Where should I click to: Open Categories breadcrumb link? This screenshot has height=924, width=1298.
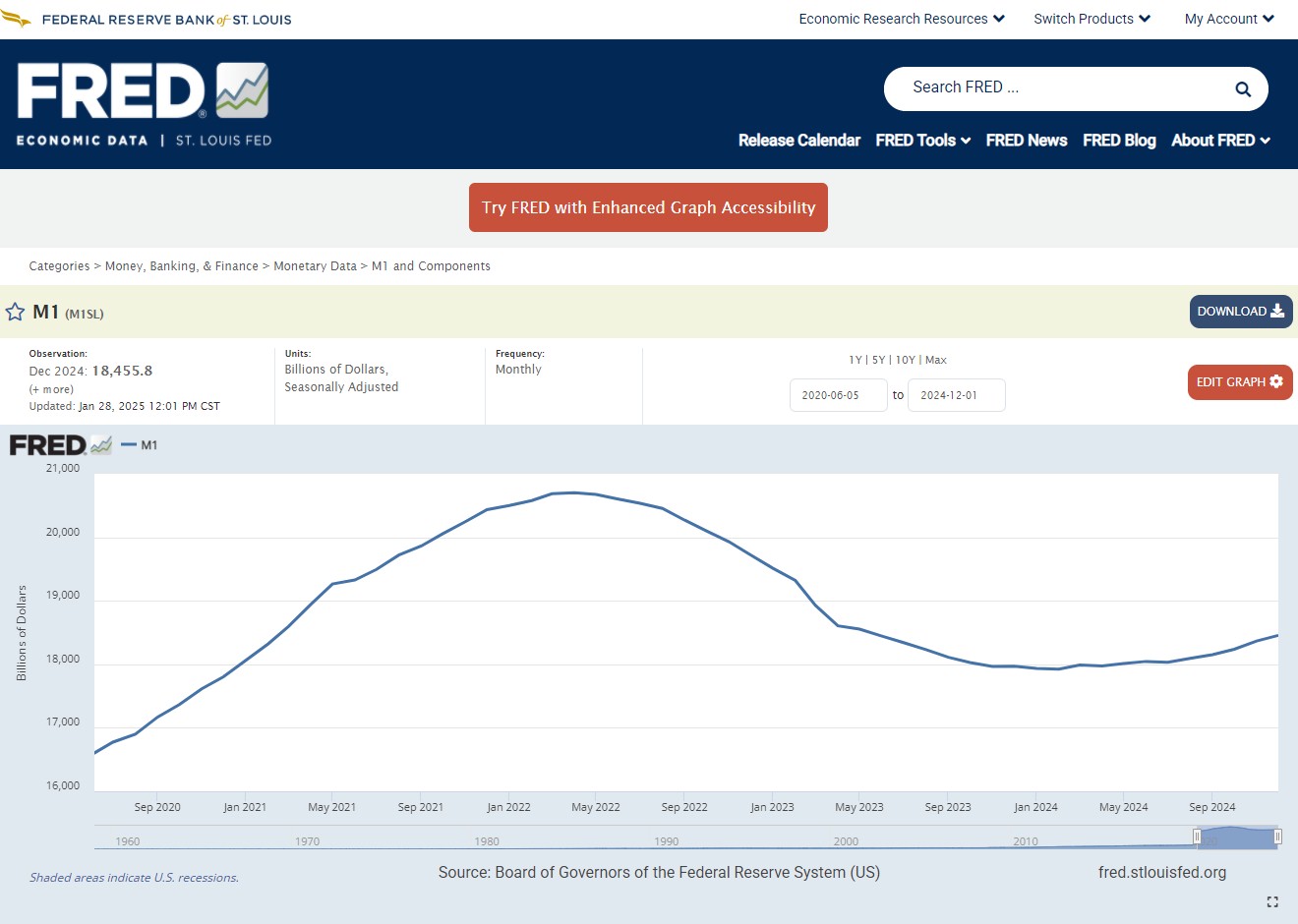59,266
